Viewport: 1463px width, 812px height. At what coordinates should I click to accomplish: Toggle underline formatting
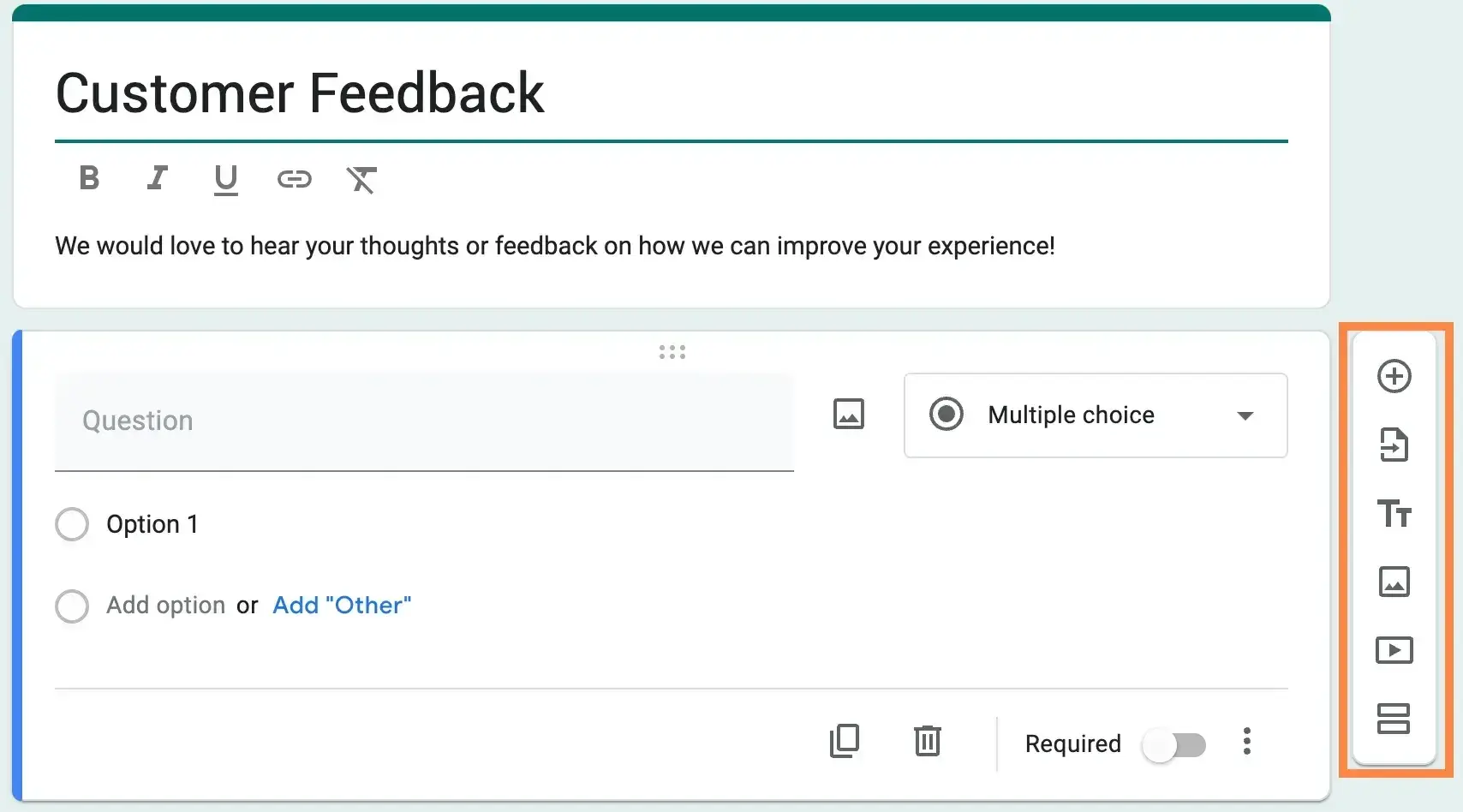coord(225,180)
